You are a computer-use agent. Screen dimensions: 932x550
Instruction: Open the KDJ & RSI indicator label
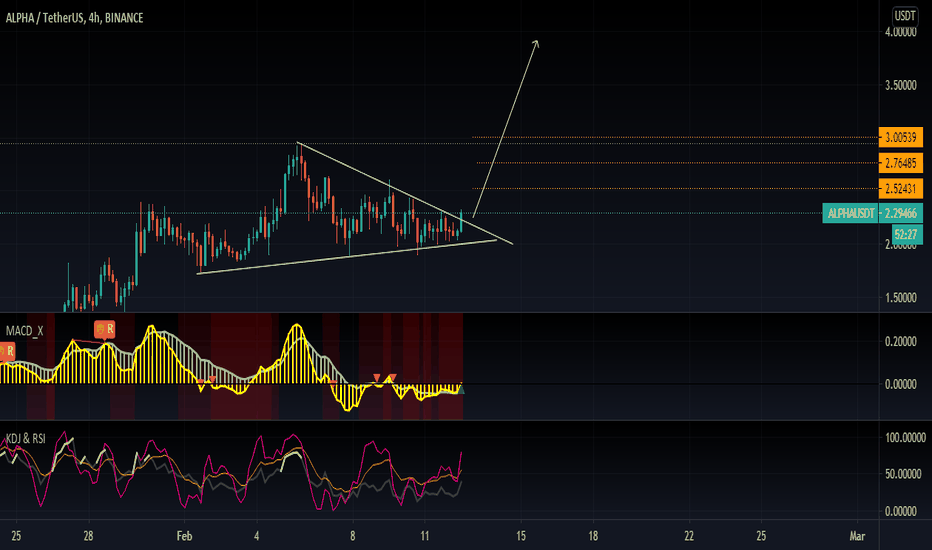point(26,439)
